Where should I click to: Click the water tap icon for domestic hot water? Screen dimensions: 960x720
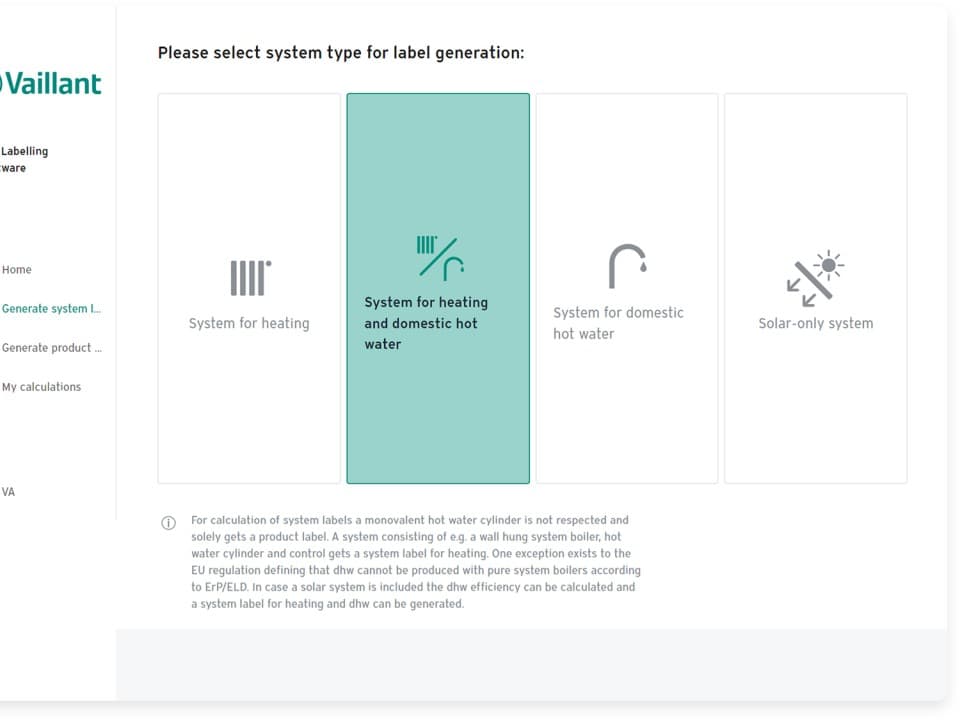pos(627,266)
